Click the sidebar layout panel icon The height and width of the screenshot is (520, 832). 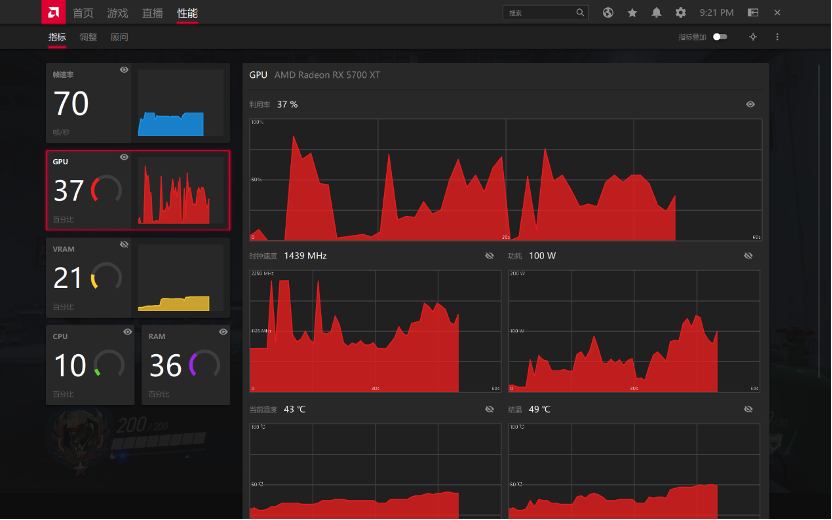753,12
